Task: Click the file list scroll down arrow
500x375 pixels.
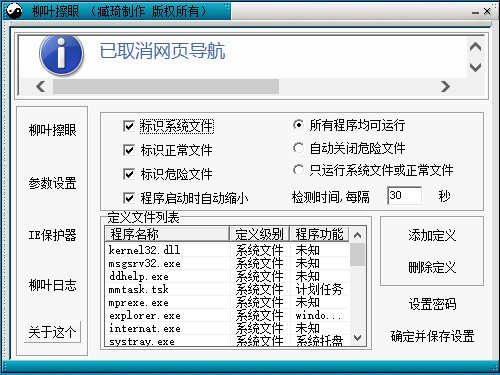Action: click(x=357, y=338)
